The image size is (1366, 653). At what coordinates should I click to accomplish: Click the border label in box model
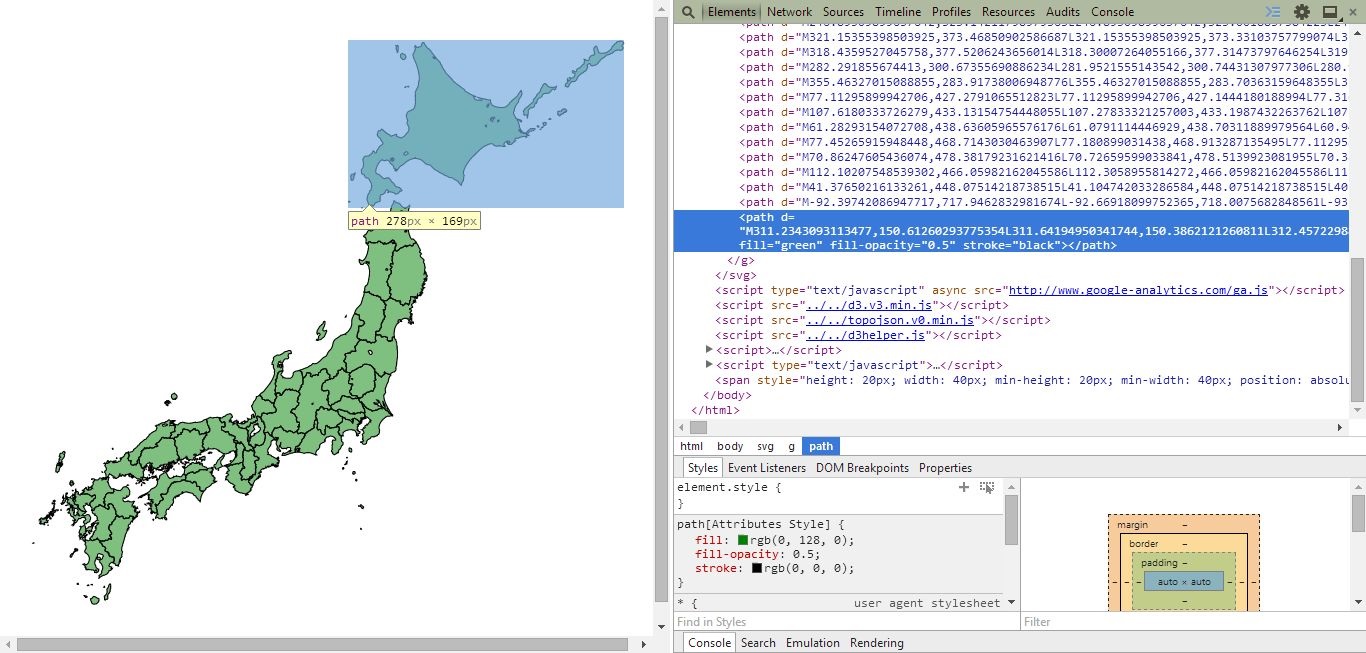[1144, 544]
